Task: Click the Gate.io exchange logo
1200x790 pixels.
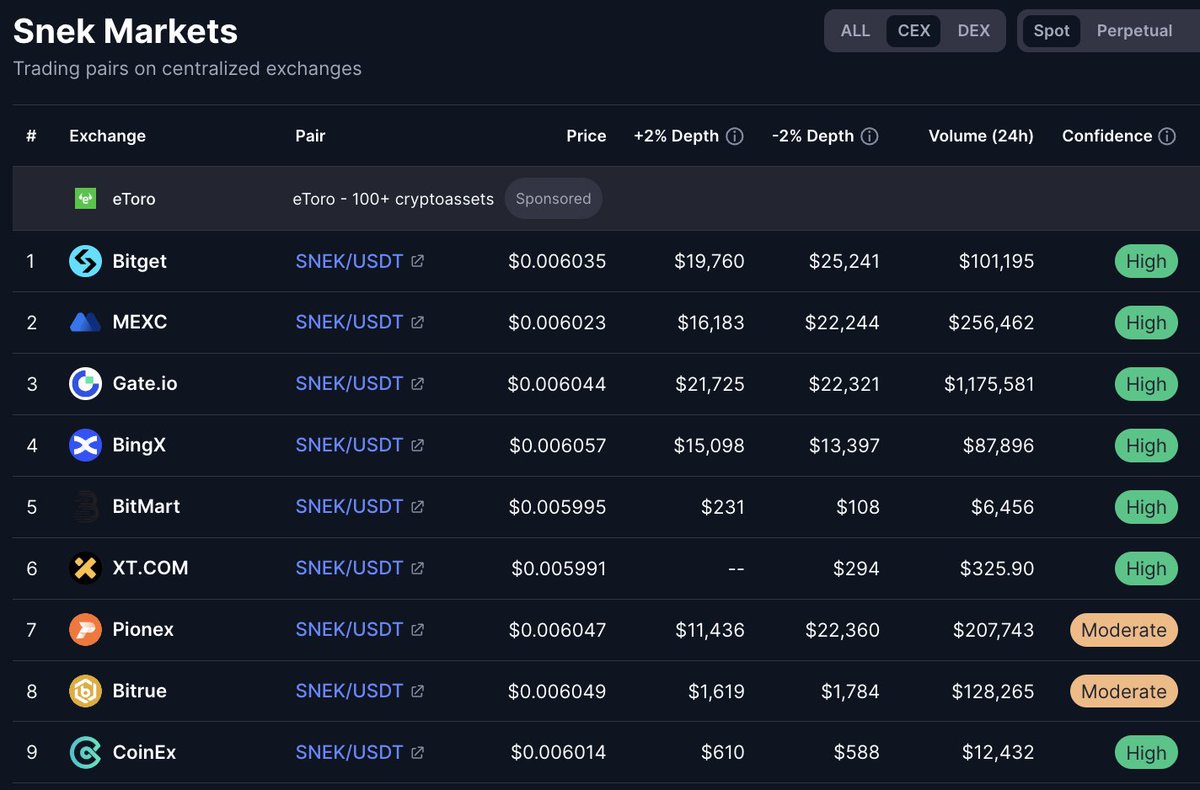Action: 85,384
